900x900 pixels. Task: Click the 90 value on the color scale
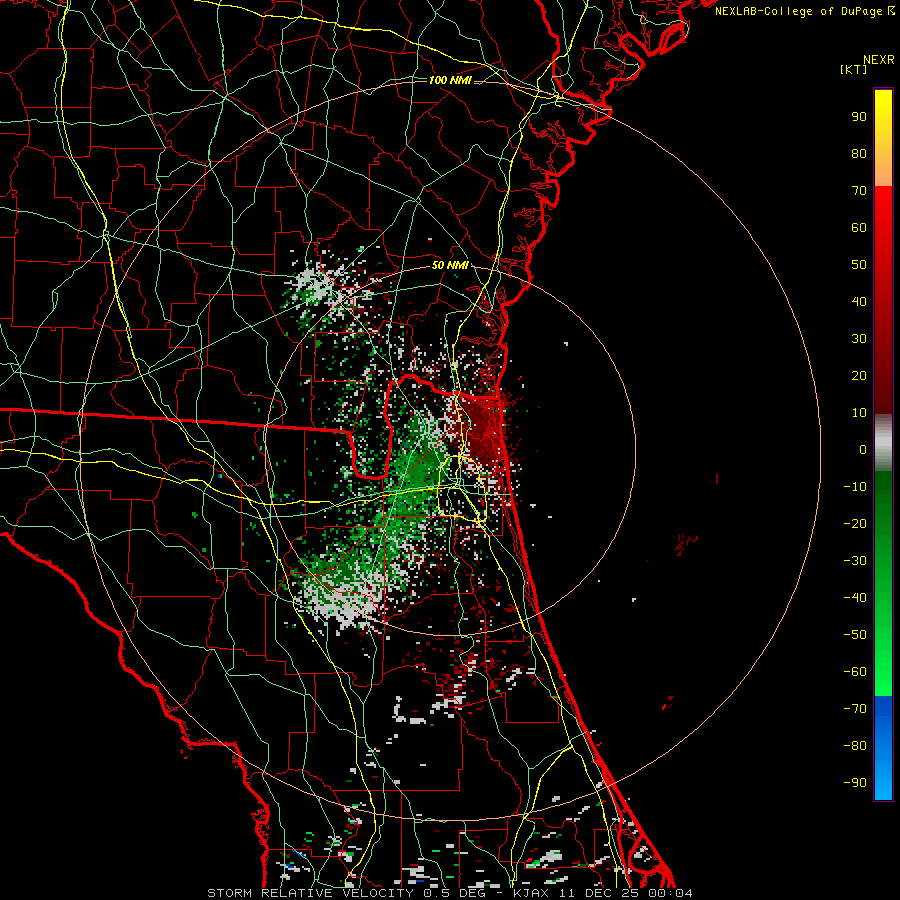point(859,117)
